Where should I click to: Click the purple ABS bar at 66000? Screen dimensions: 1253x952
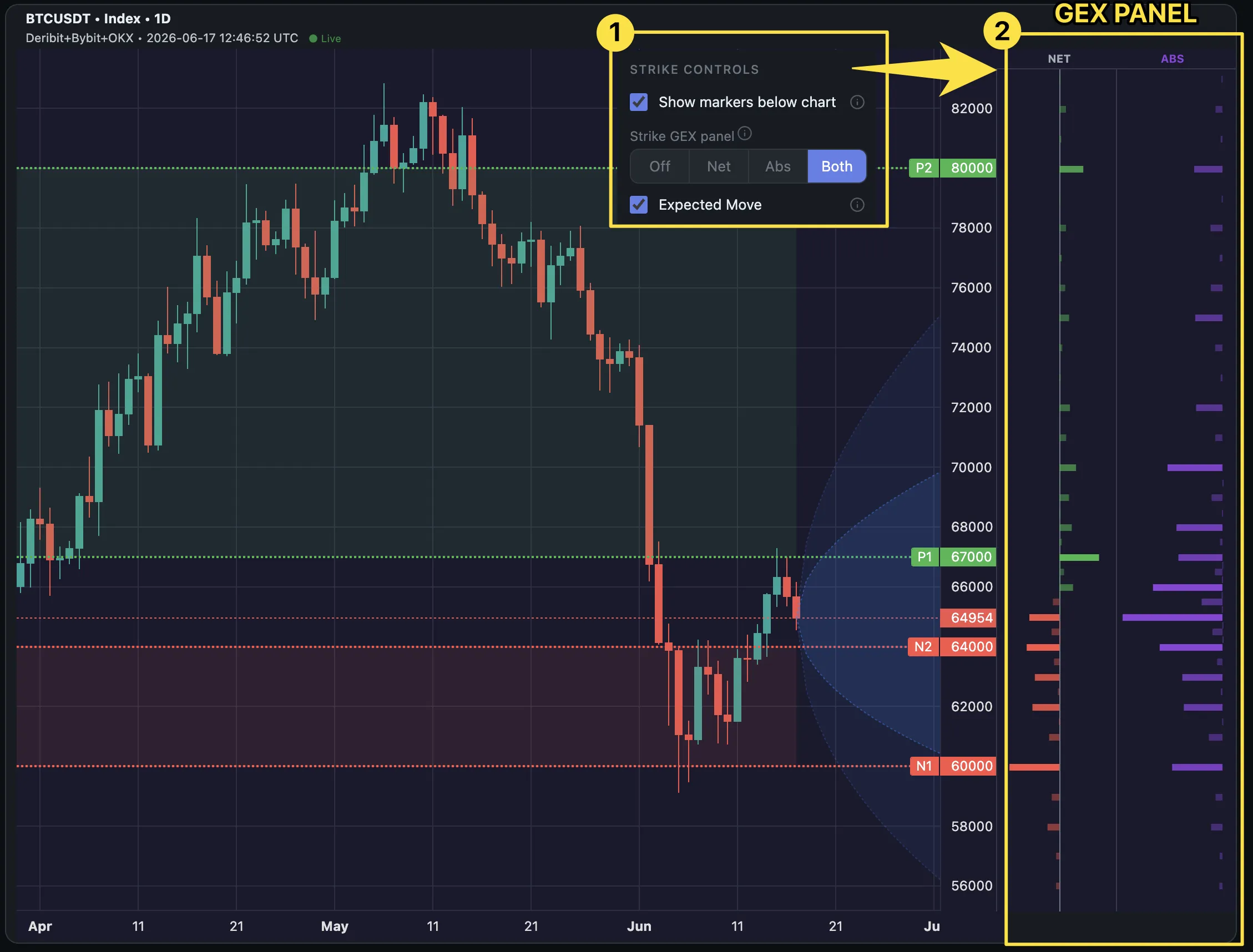pyautogui.click(x=1188, y=588)
